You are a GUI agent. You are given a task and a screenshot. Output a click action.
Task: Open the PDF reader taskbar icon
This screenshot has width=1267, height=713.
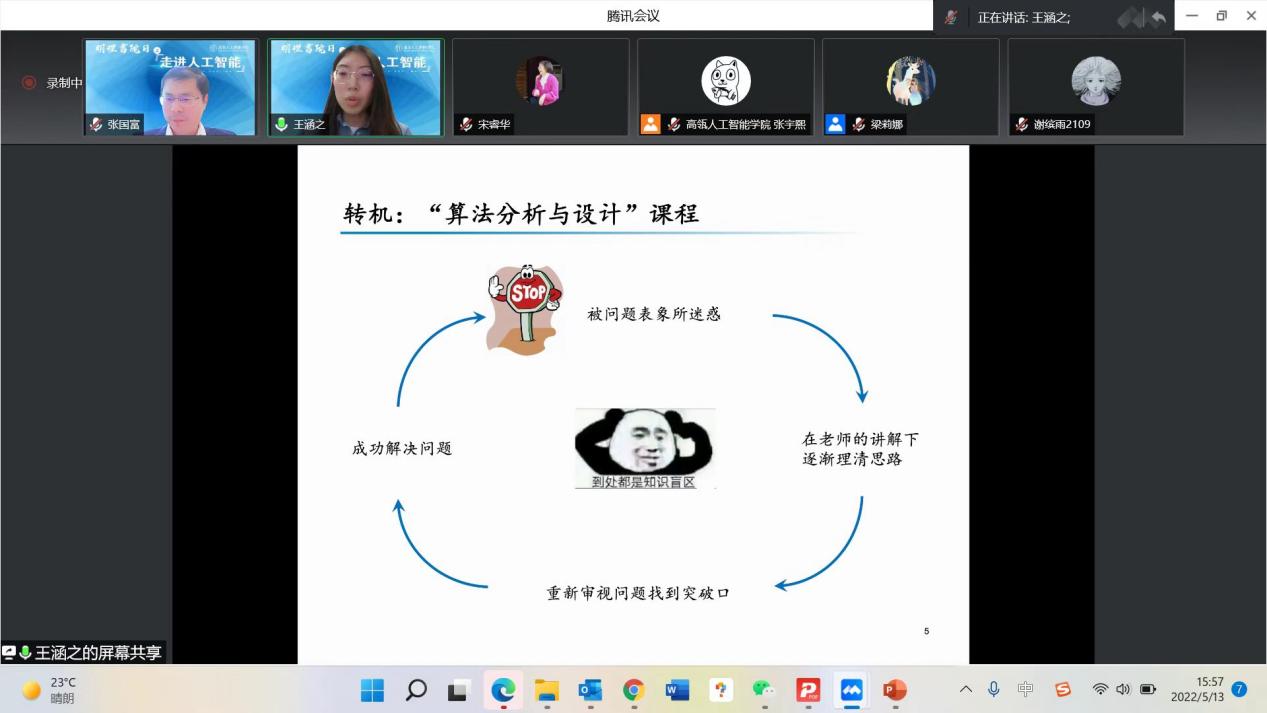807,690
